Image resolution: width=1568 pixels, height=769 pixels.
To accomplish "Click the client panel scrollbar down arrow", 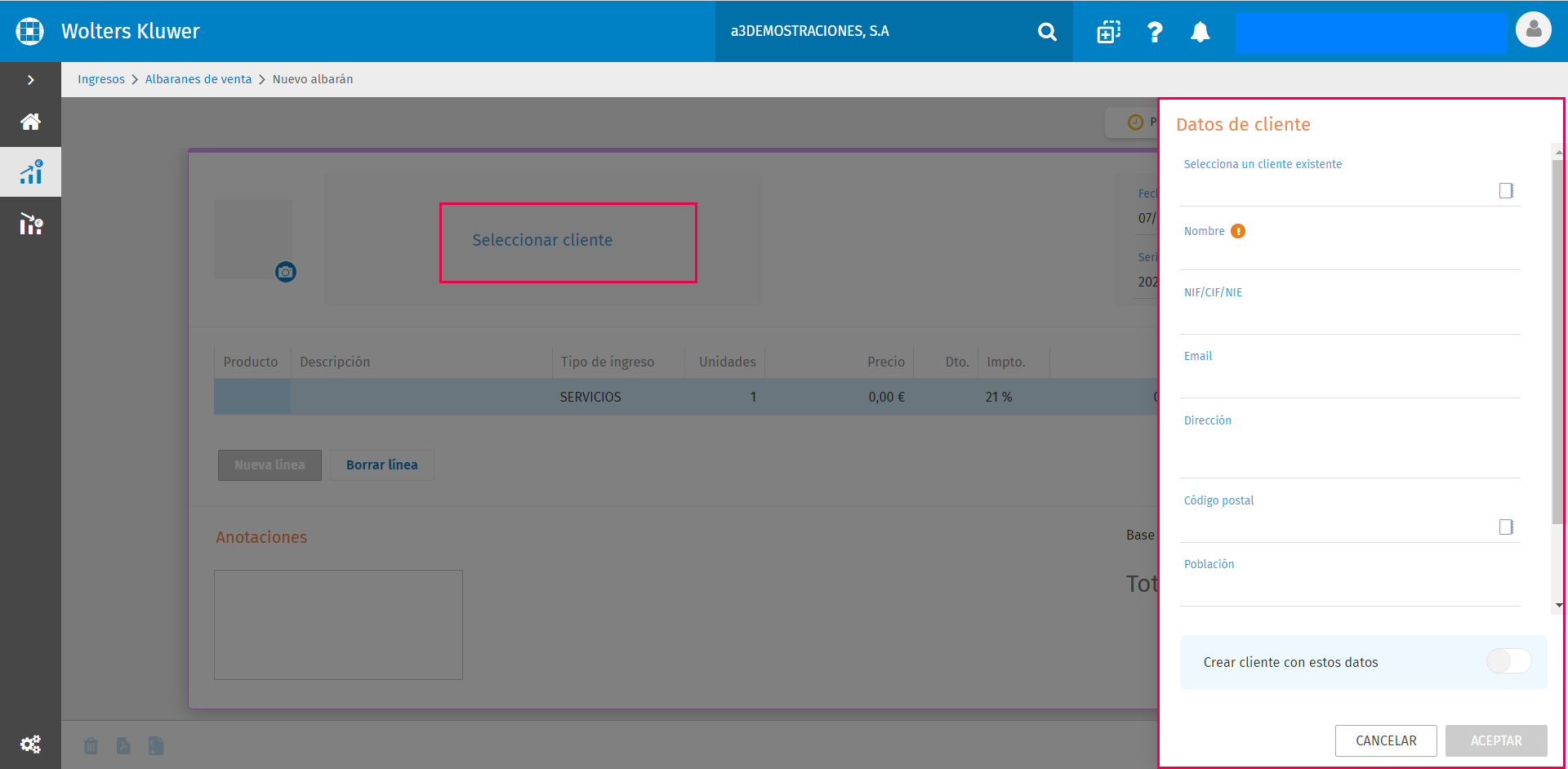I will pos(1559,605).
